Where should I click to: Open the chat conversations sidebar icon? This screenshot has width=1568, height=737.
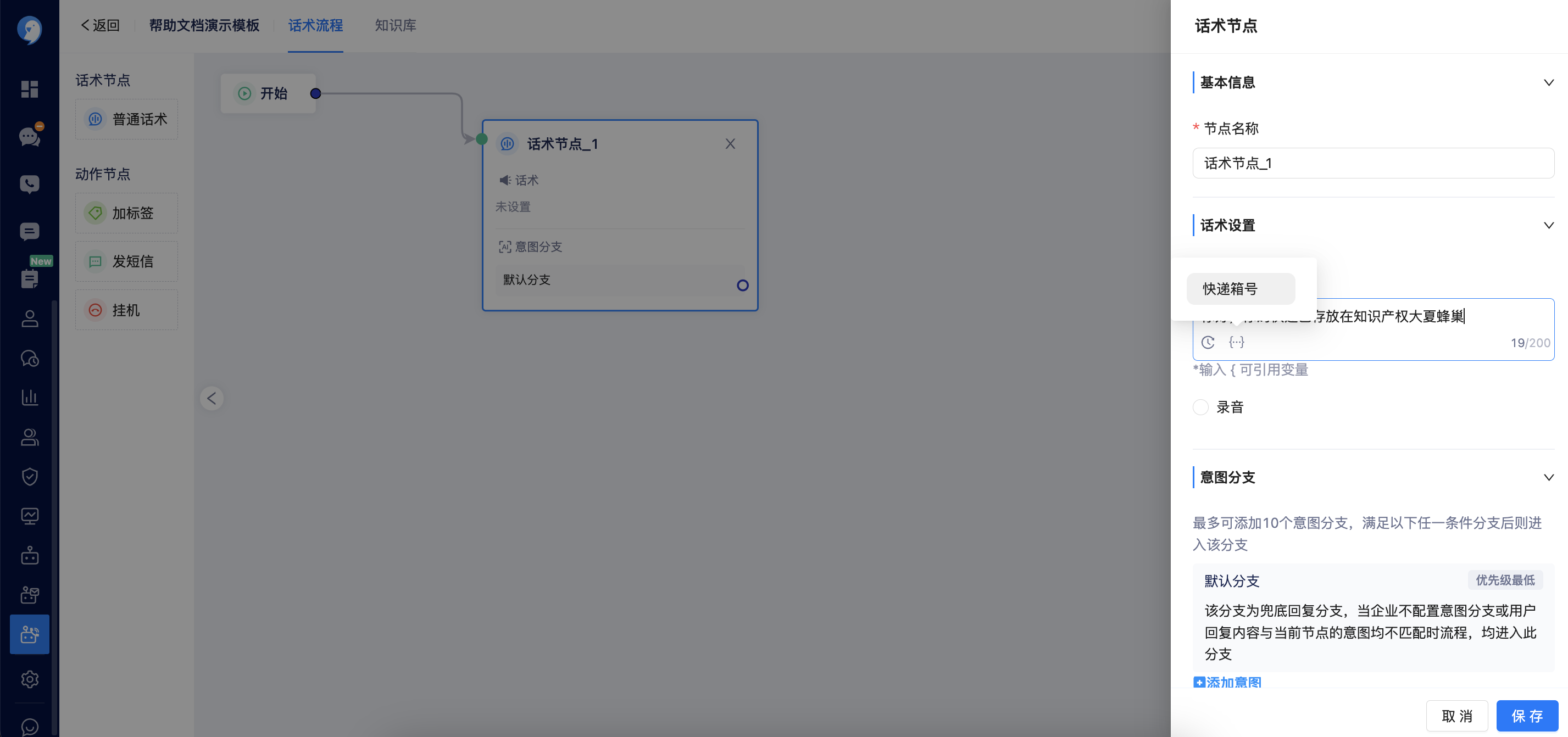coord(29,136)
